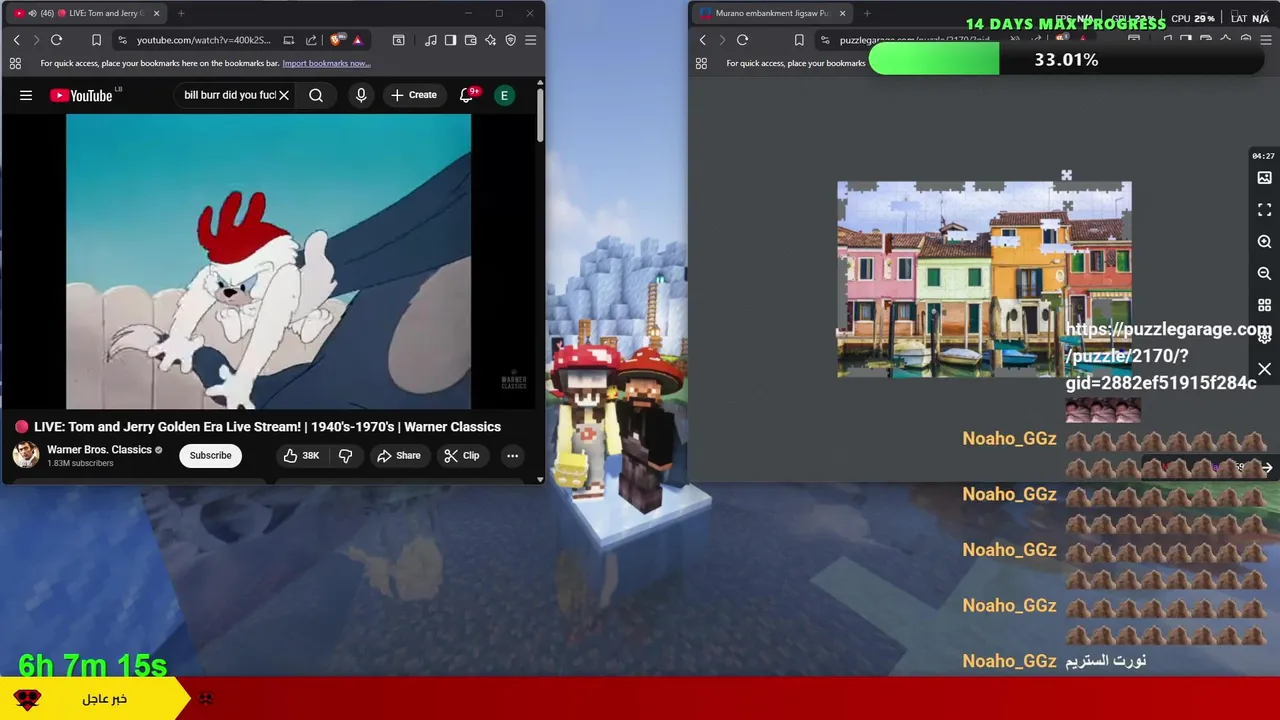
Task: Focus the YouTube search field
Action: point(229,95)
